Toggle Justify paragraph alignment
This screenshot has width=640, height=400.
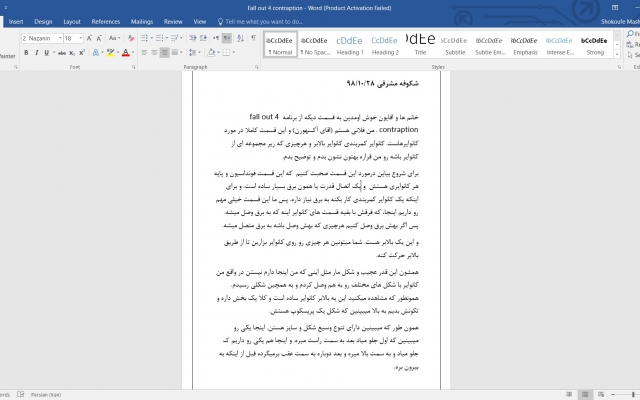click(x=175, y=53)
